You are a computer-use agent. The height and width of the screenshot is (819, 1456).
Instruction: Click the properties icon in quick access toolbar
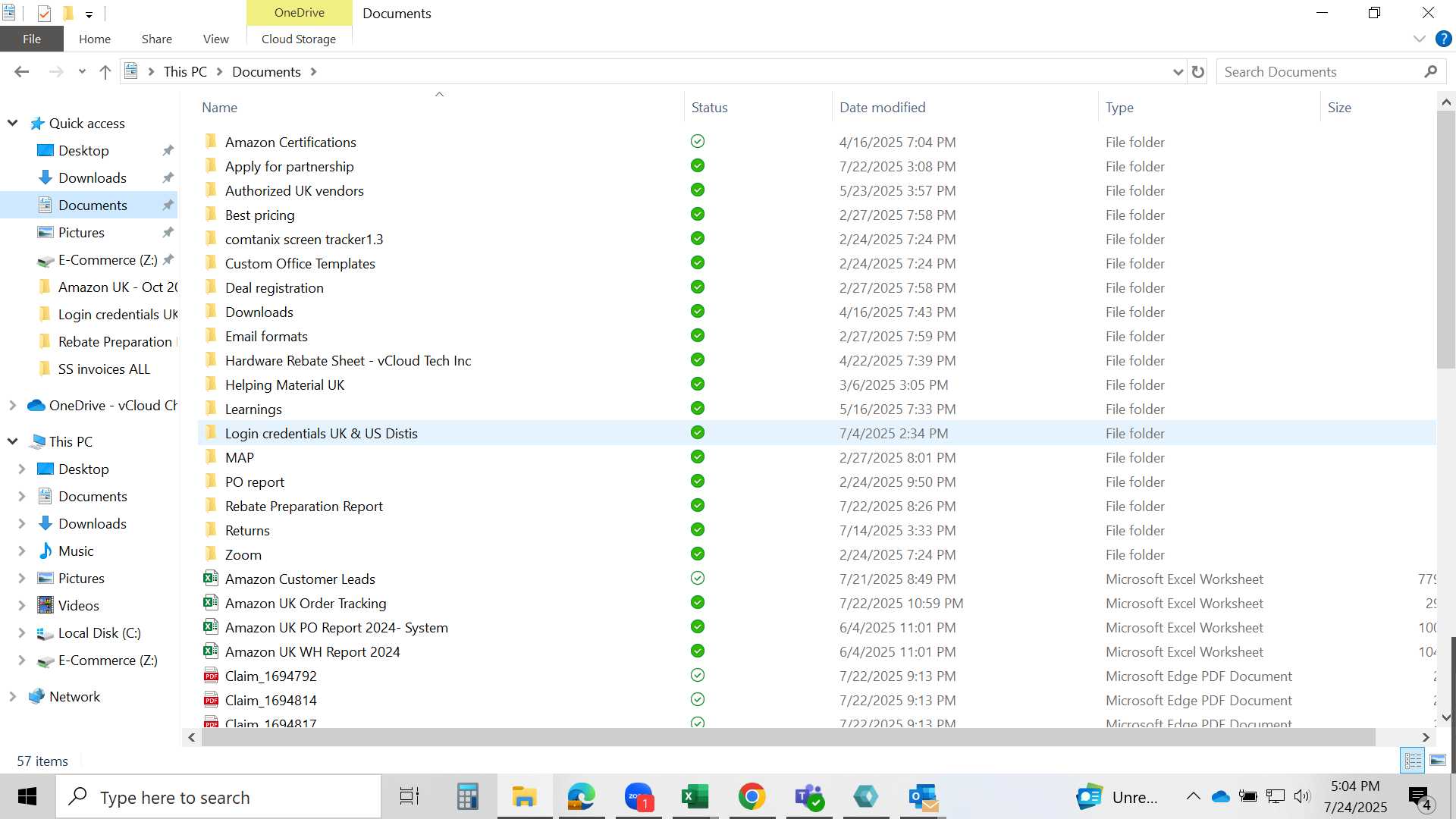pos(44,13)
